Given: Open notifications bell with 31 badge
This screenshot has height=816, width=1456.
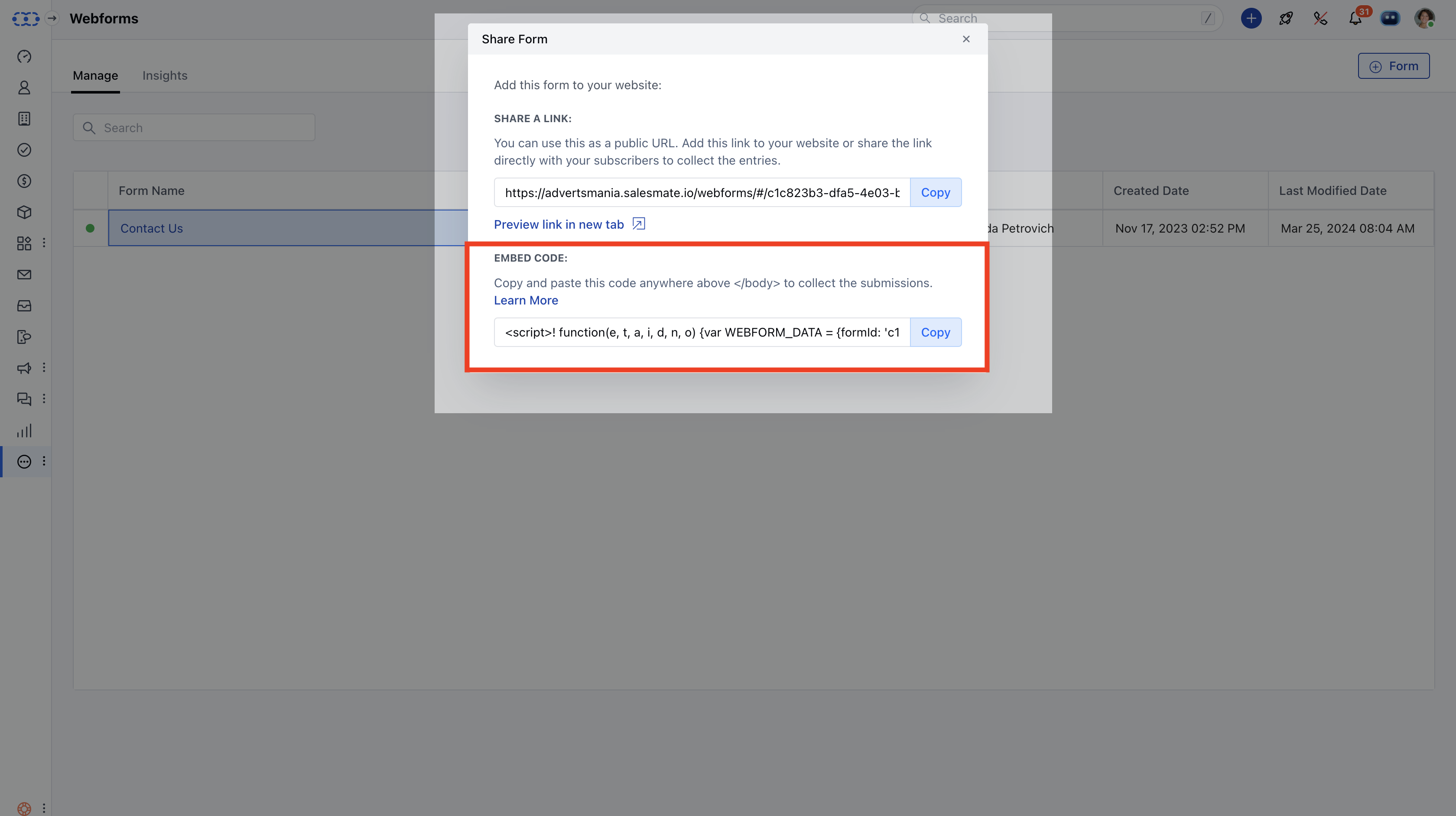Looking at the screenshot, I should [1355, 19].
